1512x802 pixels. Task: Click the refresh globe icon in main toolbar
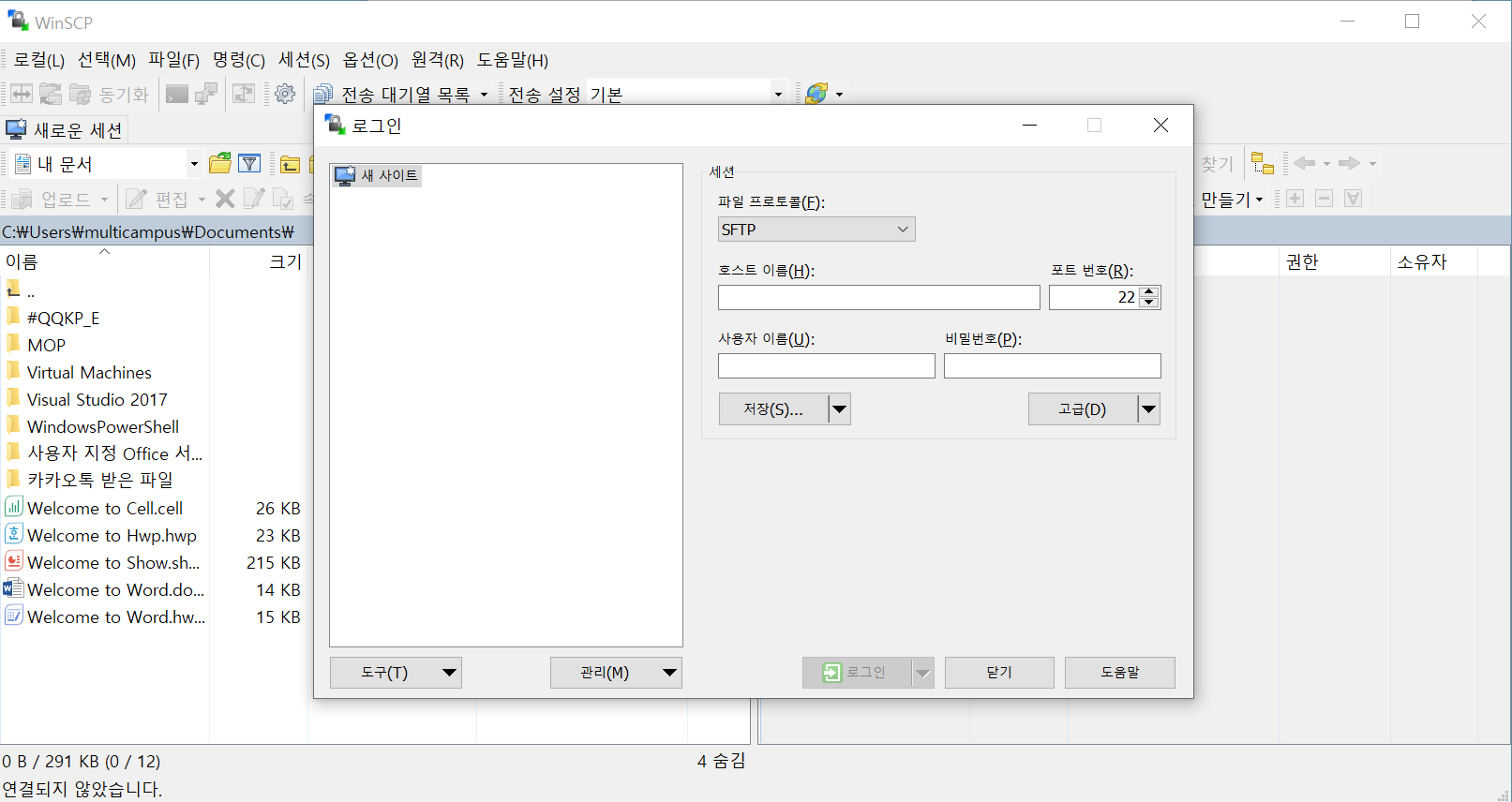pyautogui.click(x=816, y=94)
